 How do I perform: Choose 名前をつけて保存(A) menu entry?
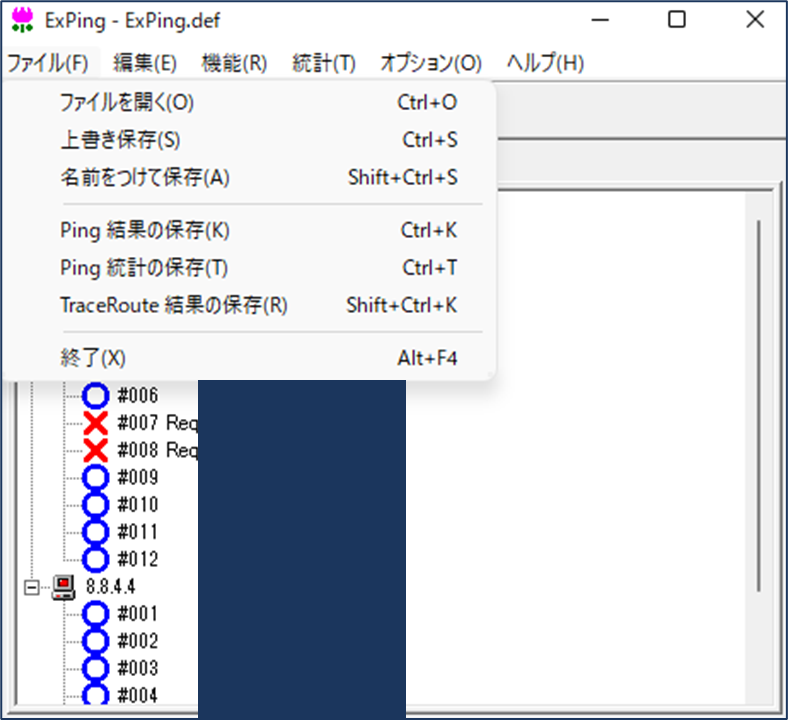coord(249,177)
